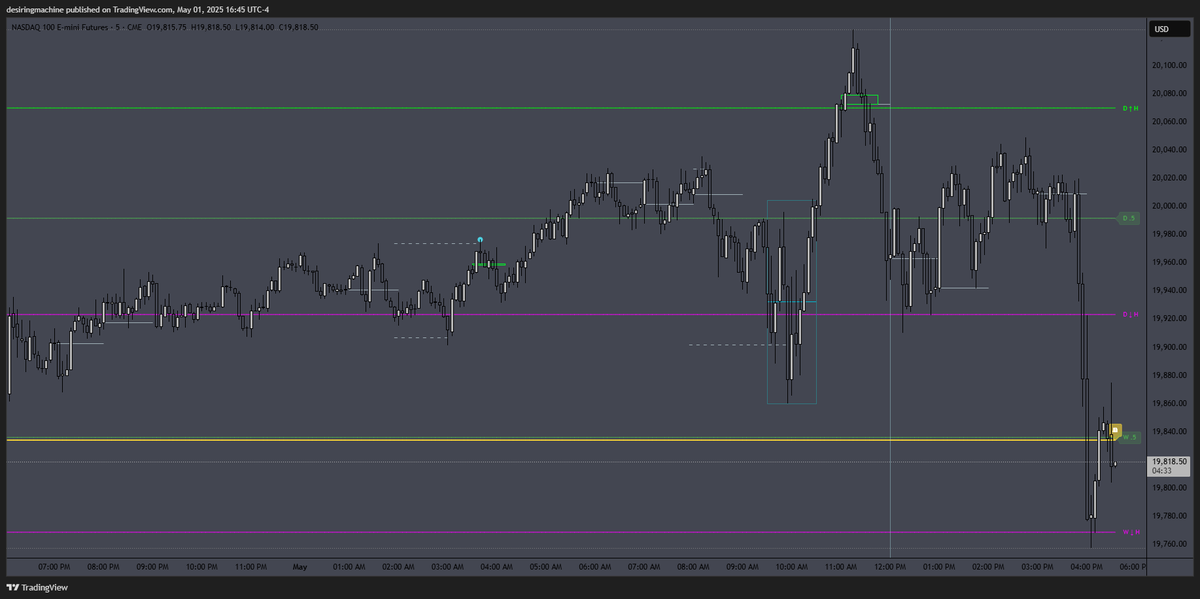
Task: Click the 19,780.00 price scale label
Action: tap(1169, 515)
